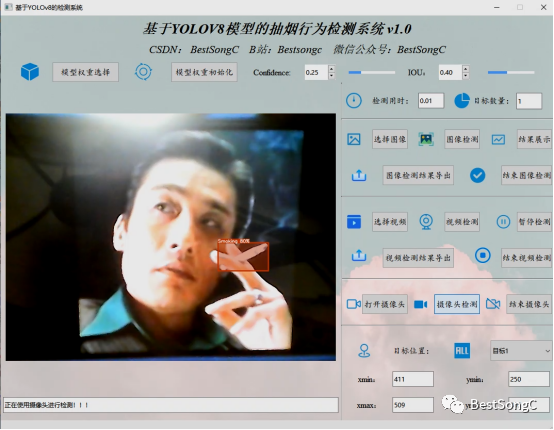Adjust the IOU slider
The image size is (554, 430).
[511, 72]
